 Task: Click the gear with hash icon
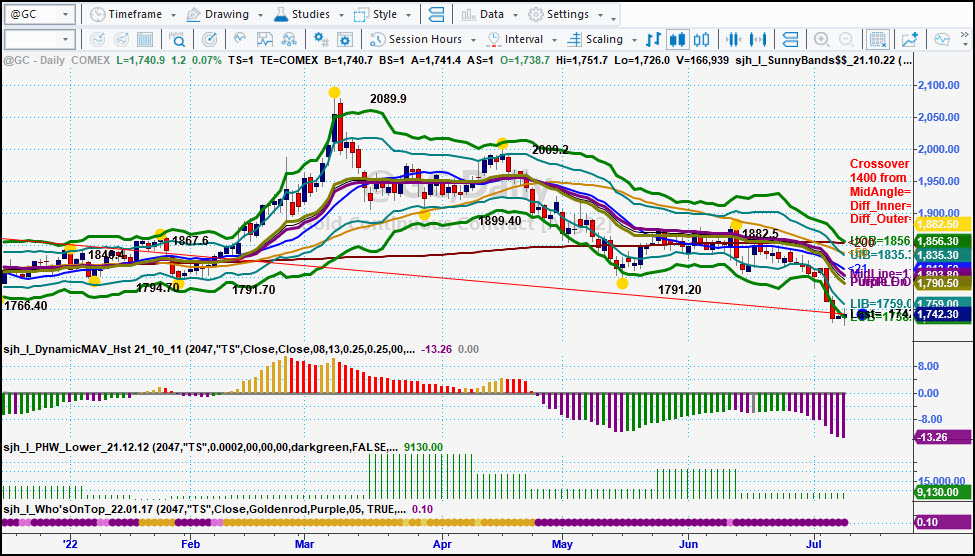(321, 40)
